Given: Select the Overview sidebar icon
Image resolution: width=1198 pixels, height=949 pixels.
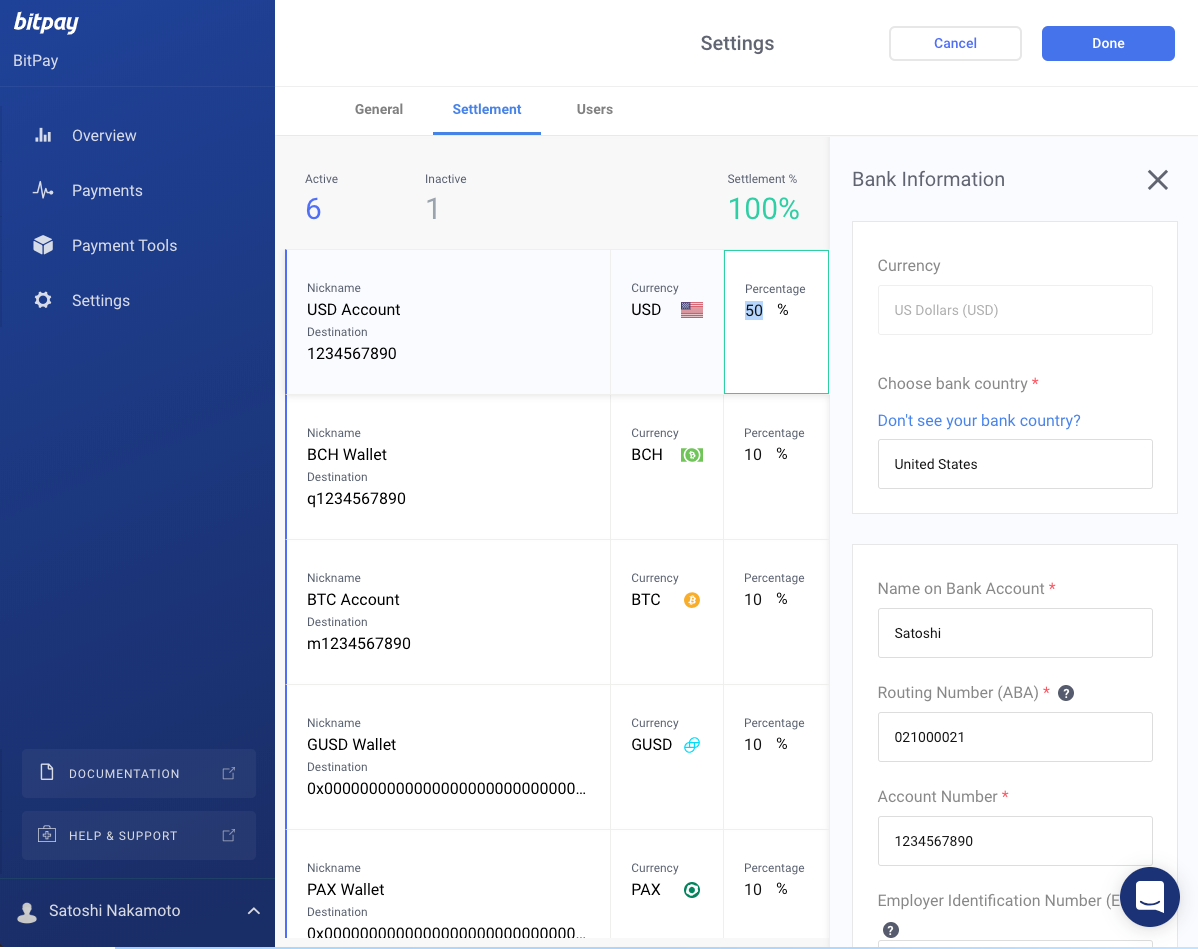Looking at the screenshot, I should tap(44, 135).
